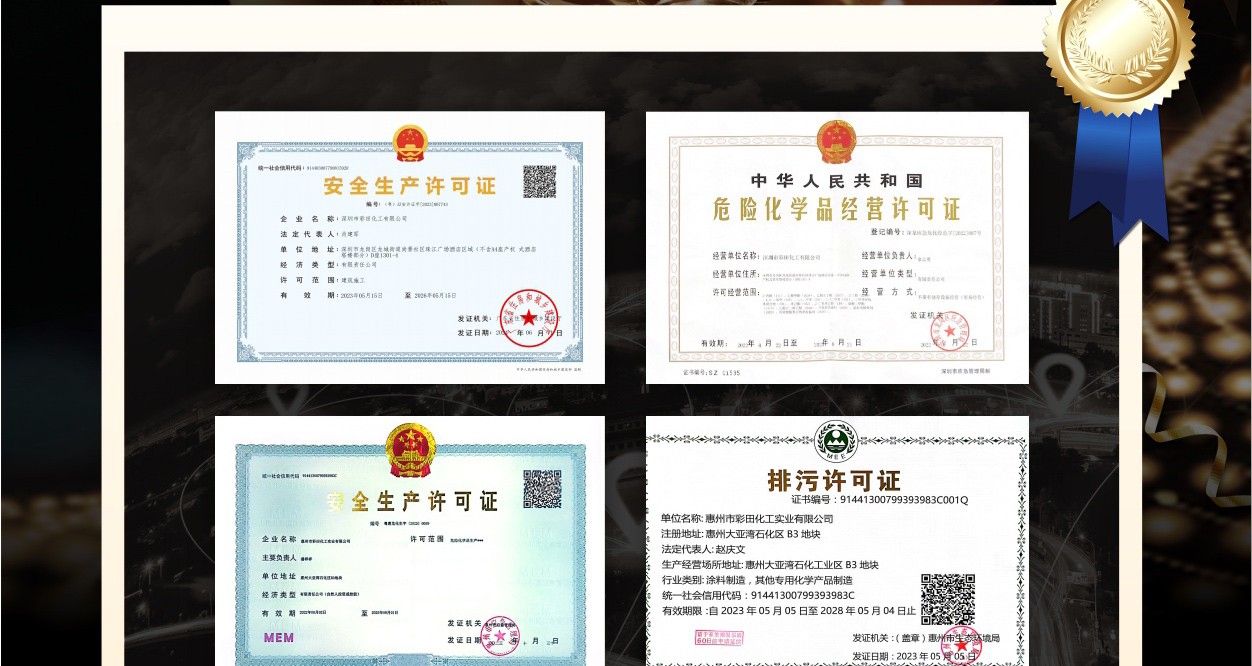The height and width of the screenshot is (666, 1252).
Task: Click red seal on top-left 安全生产许可证
Action: click(526, 321)
